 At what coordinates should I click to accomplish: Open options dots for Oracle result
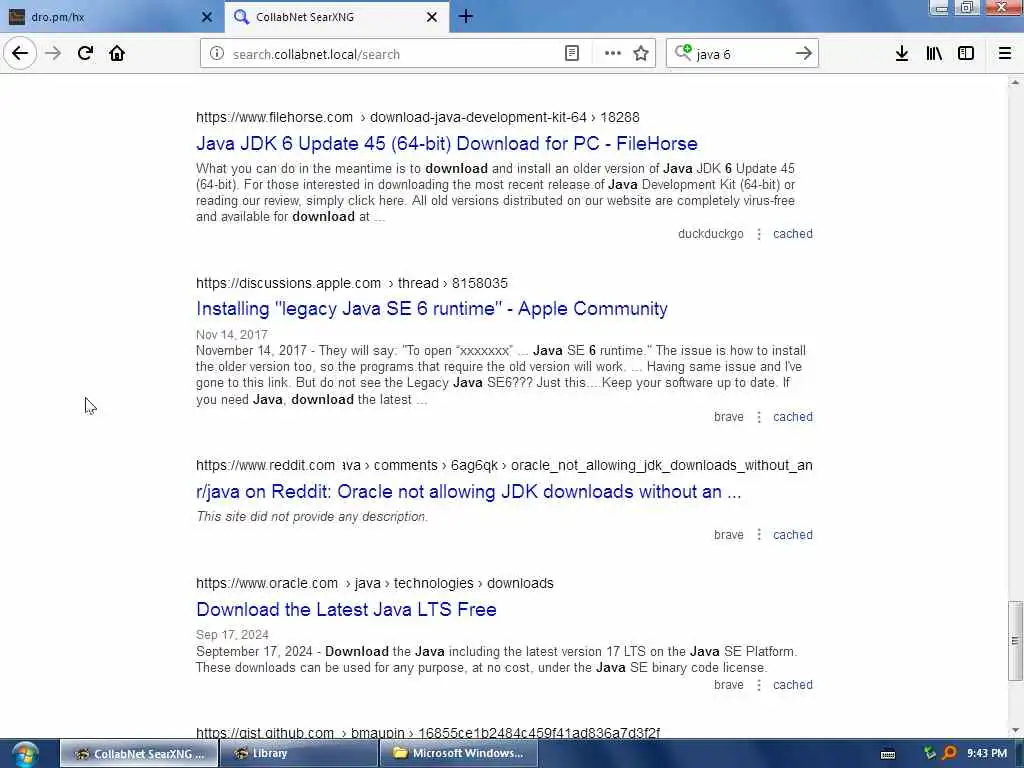pyautogui.click(x=759, y=685)
